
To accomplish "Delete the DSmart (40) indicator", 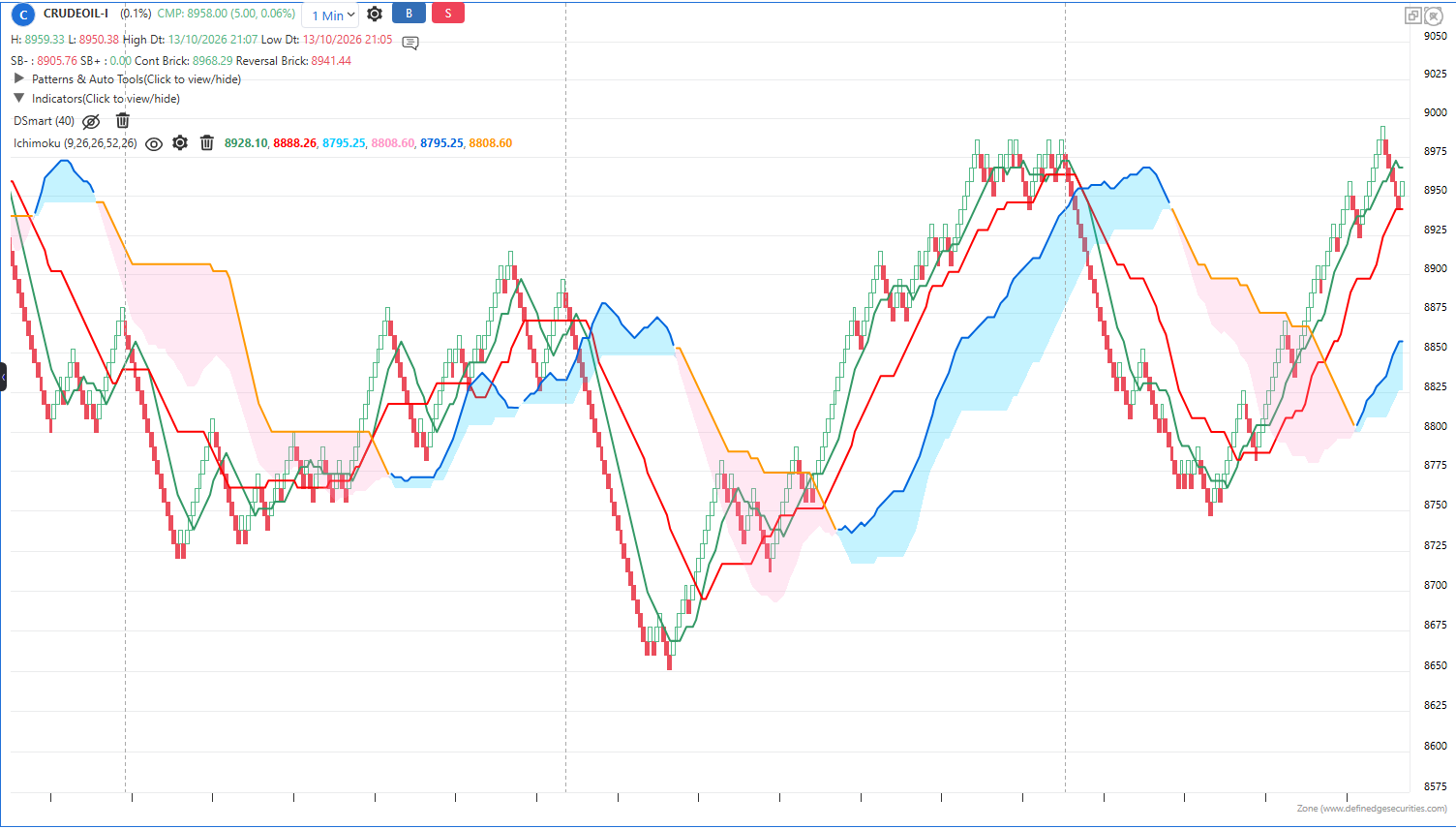I will point(123,121).
